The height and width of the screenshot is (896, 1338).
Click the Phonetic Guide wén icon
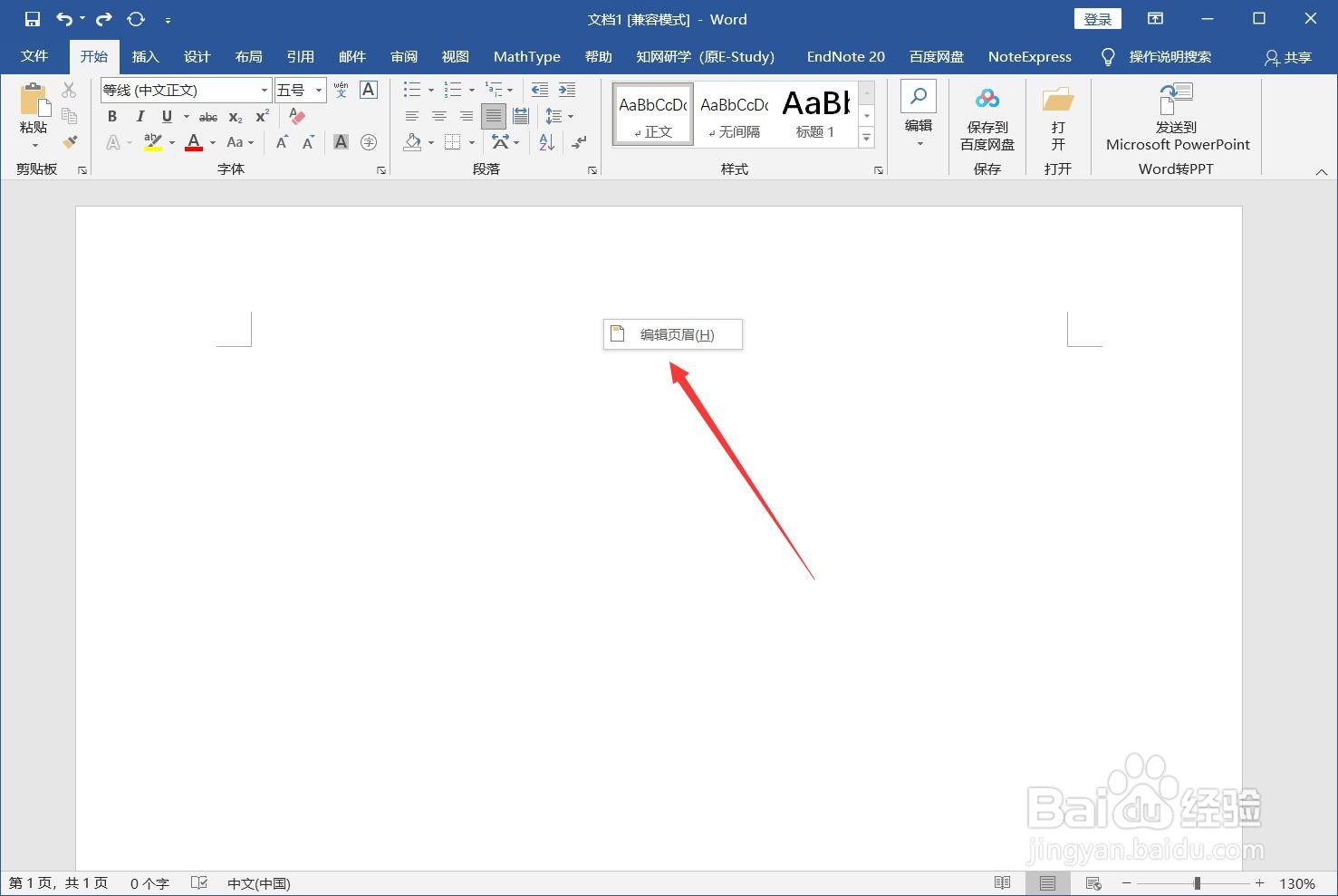(x=341, y=90)
